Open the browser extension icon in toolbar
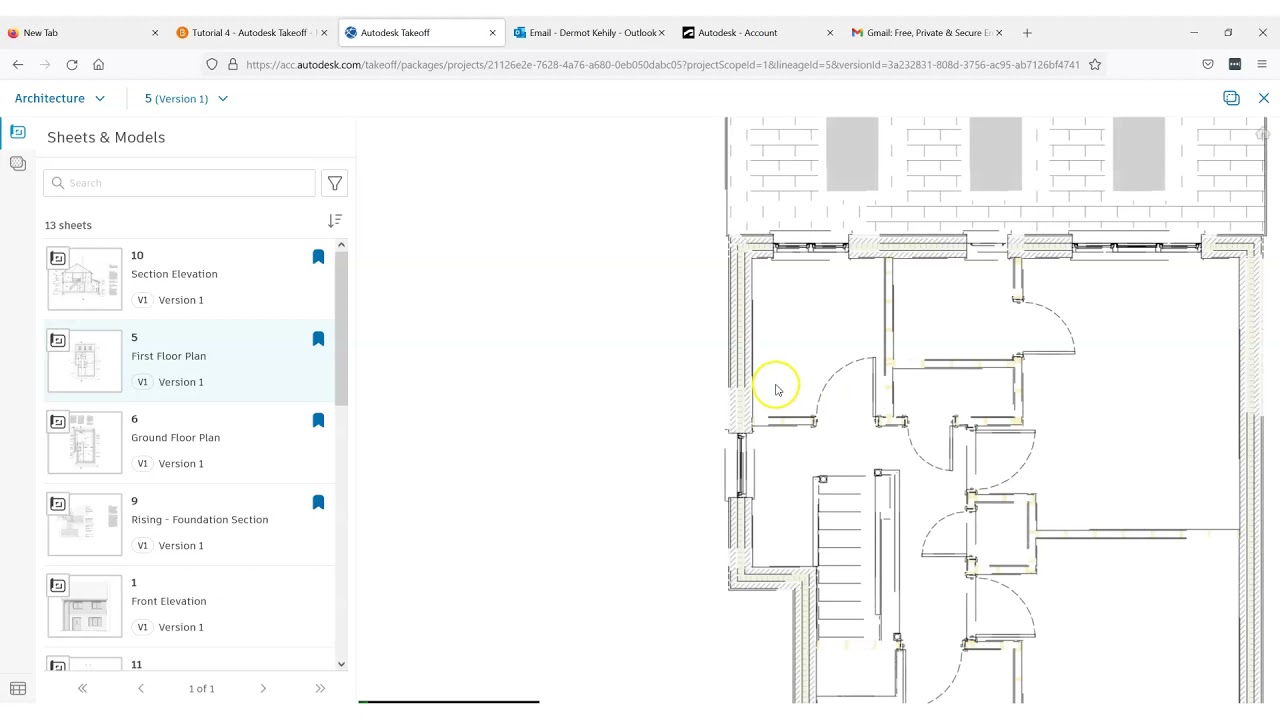This screenshot has height=720, width=1280. coord(1235,65)
